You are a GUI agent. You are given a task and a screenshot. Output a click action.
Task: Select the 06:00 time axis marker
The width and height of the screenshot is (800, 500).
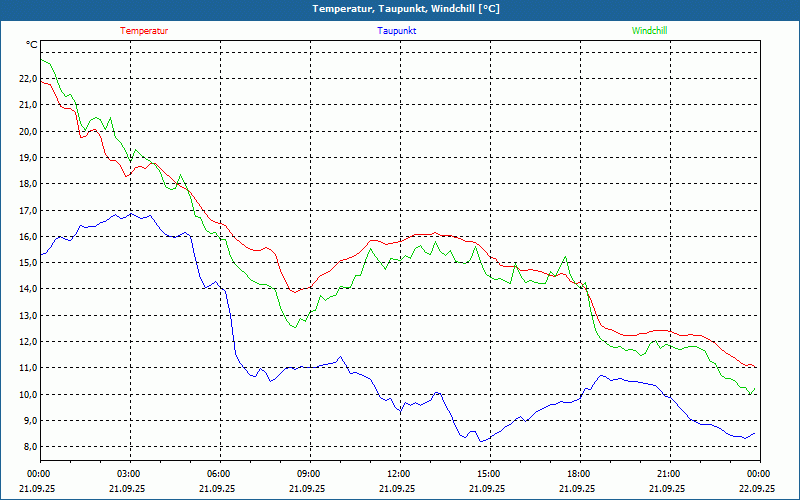click(218, 474)
